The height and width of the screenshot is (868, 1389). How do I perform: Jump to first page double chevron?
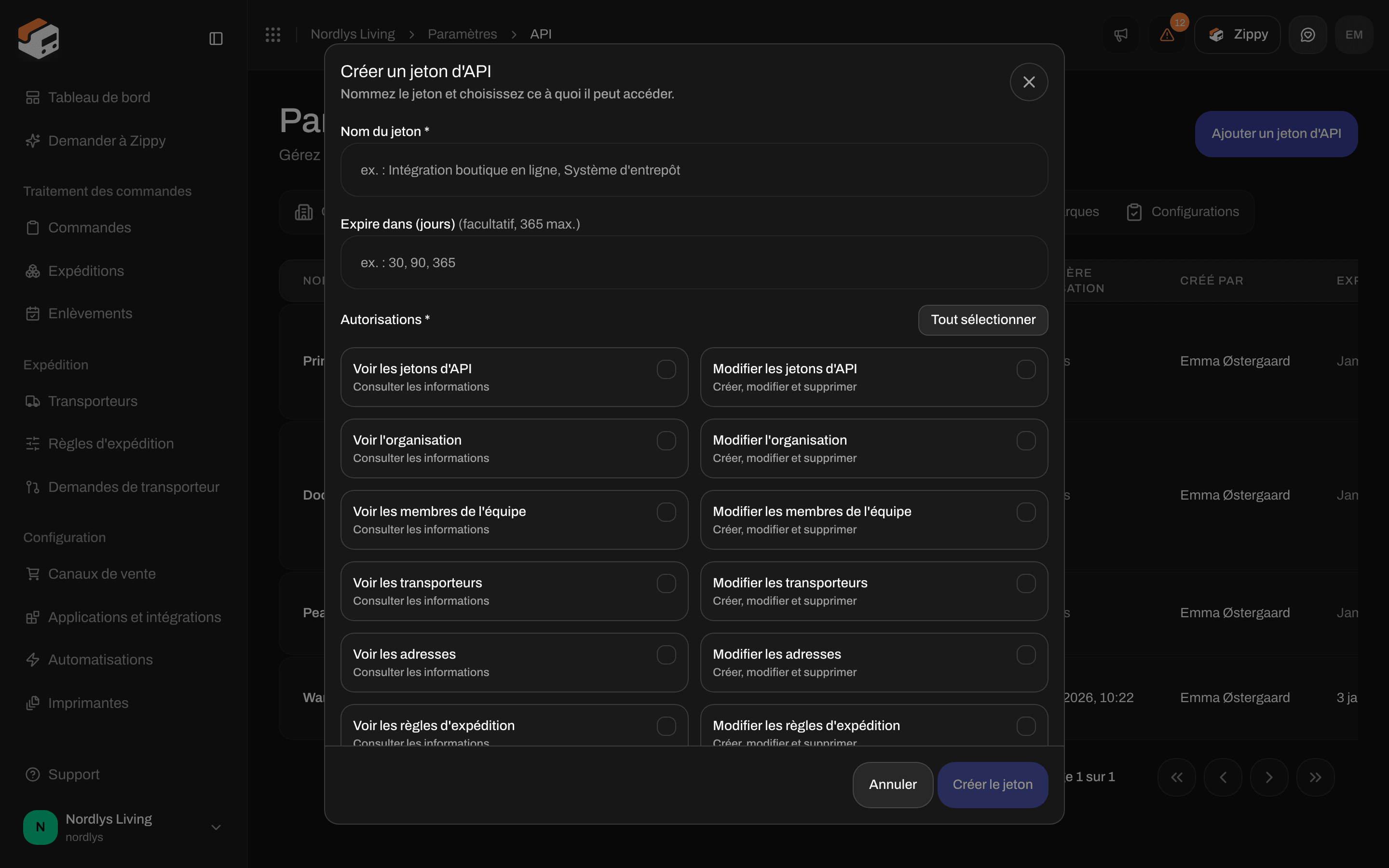1176,777
